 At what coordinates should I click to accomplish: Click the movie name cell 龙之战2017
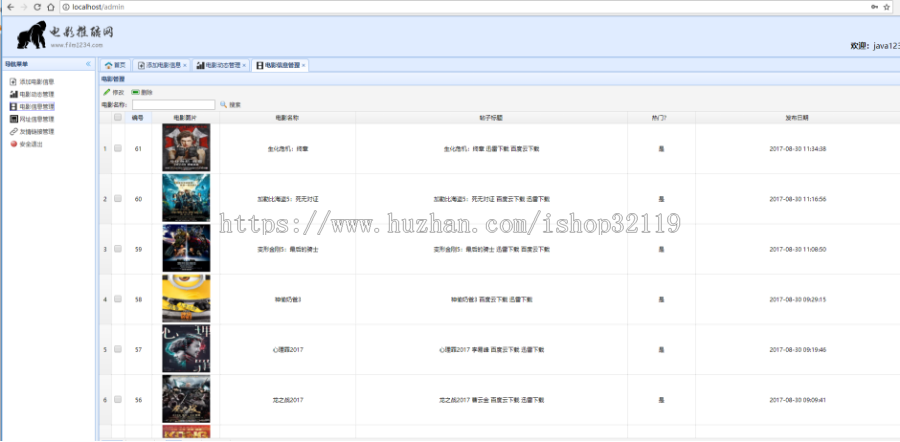pyautogui.click(x=288, y=400)
